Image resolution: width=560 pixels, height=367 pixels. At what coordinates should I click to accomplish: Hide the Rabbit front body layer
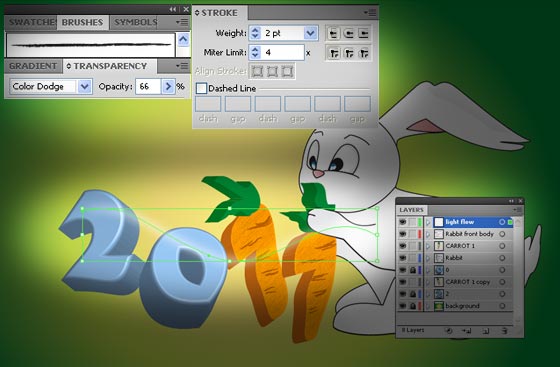click(x=403, y=234)
